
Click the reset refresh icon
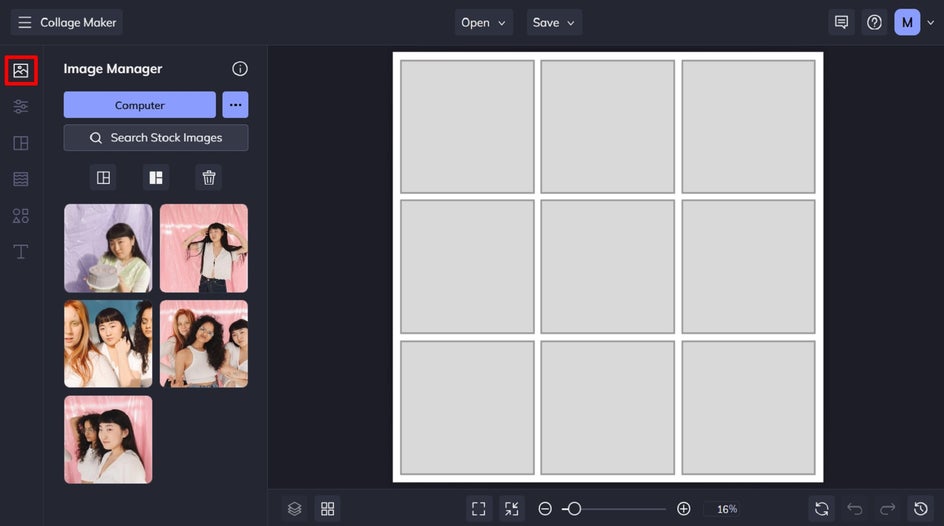coord(822,509)
